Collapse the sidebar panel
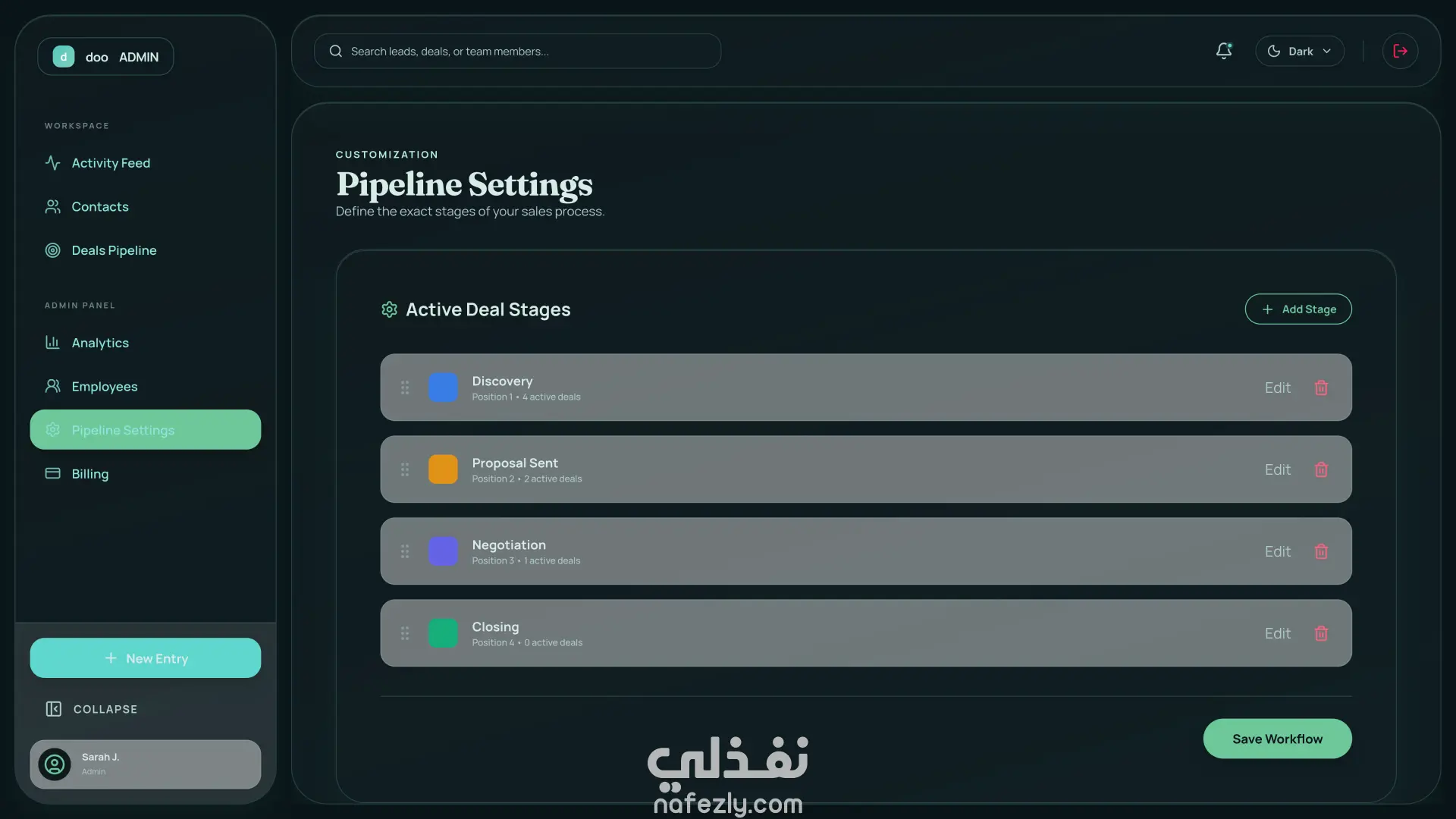 [x=91, y=709]
